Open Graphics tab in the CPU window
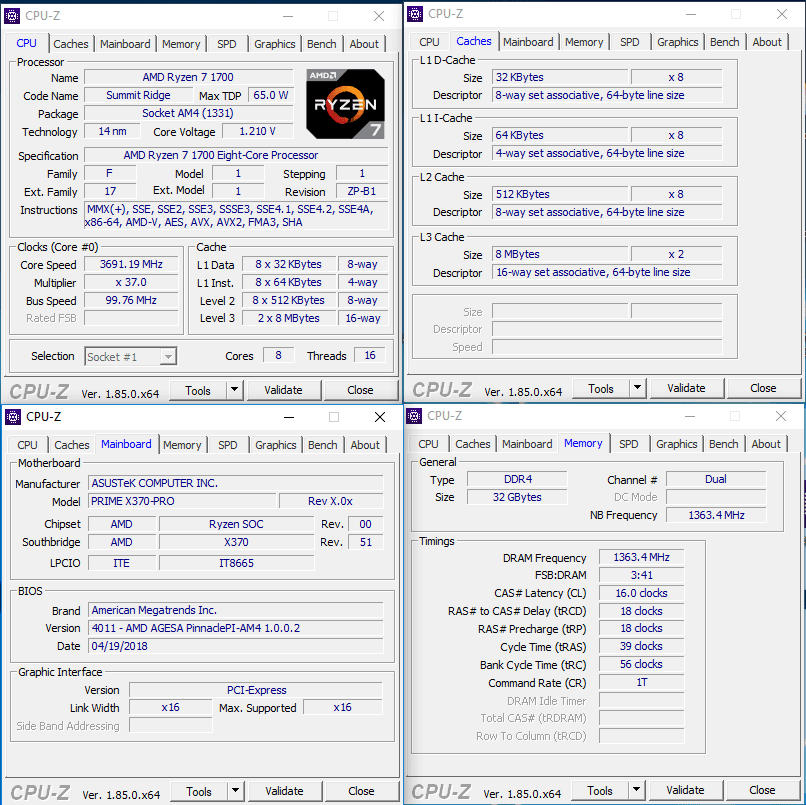806x805 pixels. point(274,44)
